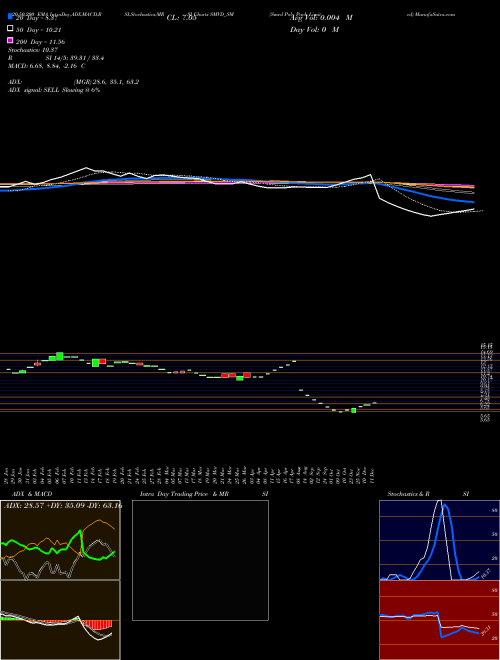Screen dimensions: 500x660
Task: Click the white 50 Day legend swatch
Action: [x=10, y=29]
